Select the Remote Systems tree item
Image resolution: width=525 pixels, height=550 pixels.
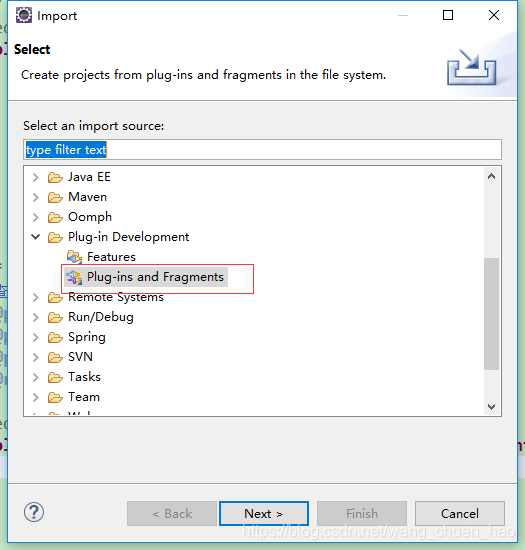pyautogui.click(x=116, y=297)
